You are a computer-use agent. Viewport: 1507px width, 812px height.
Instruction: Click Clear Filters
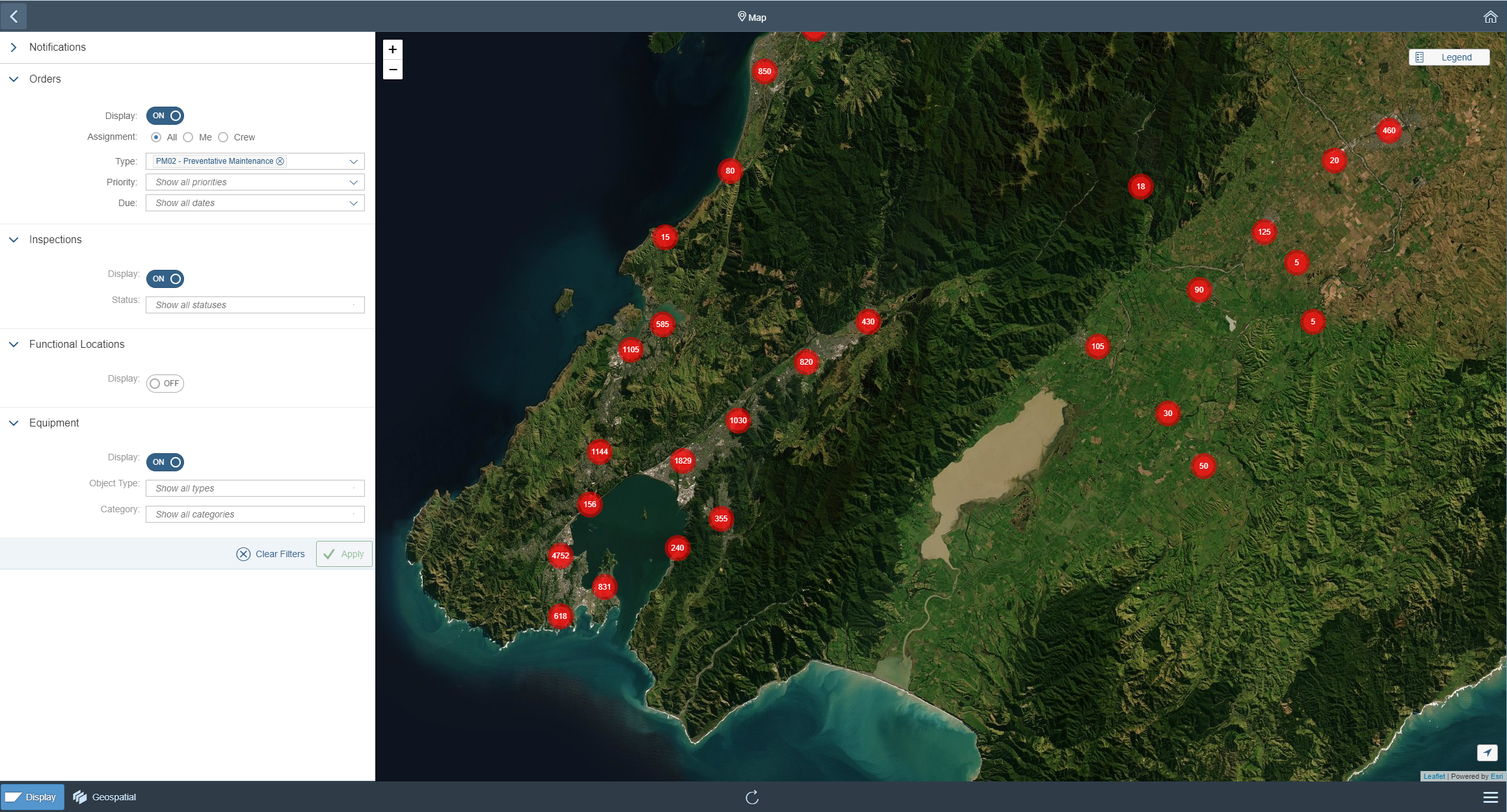[271, 554]
